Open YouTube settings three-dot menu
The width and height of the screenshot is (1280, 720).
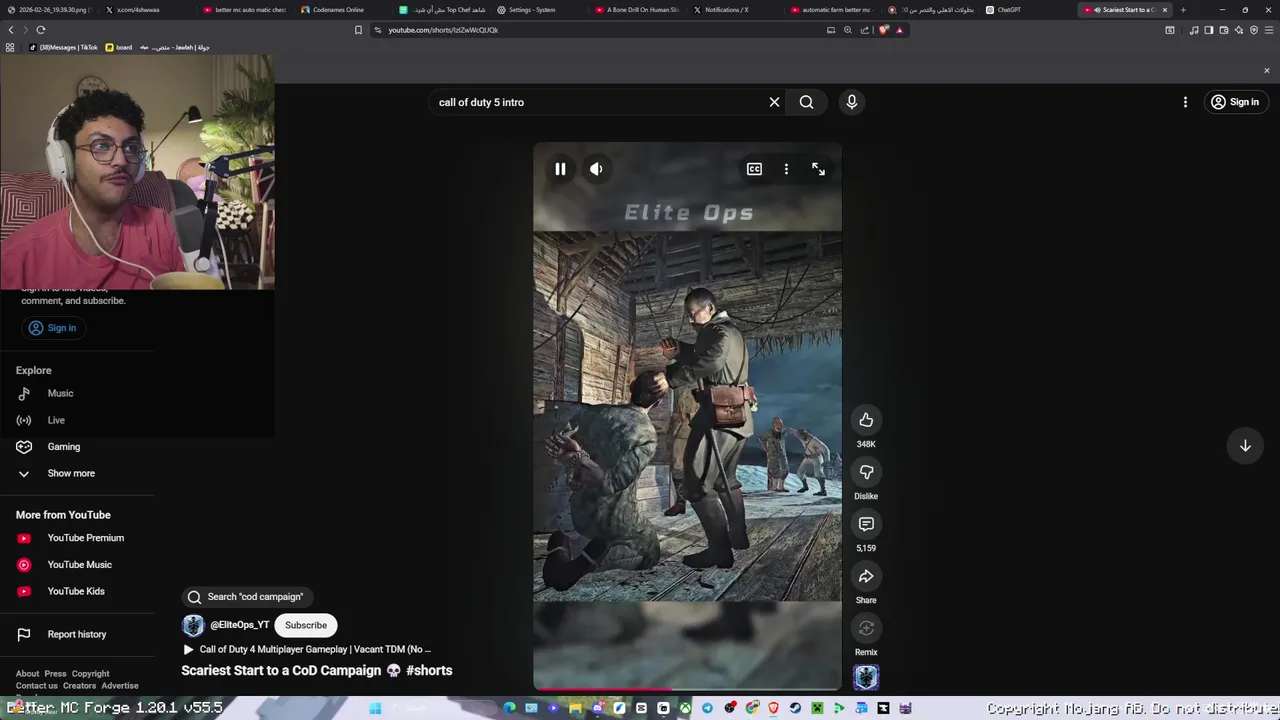click(x=1185, y=102)
